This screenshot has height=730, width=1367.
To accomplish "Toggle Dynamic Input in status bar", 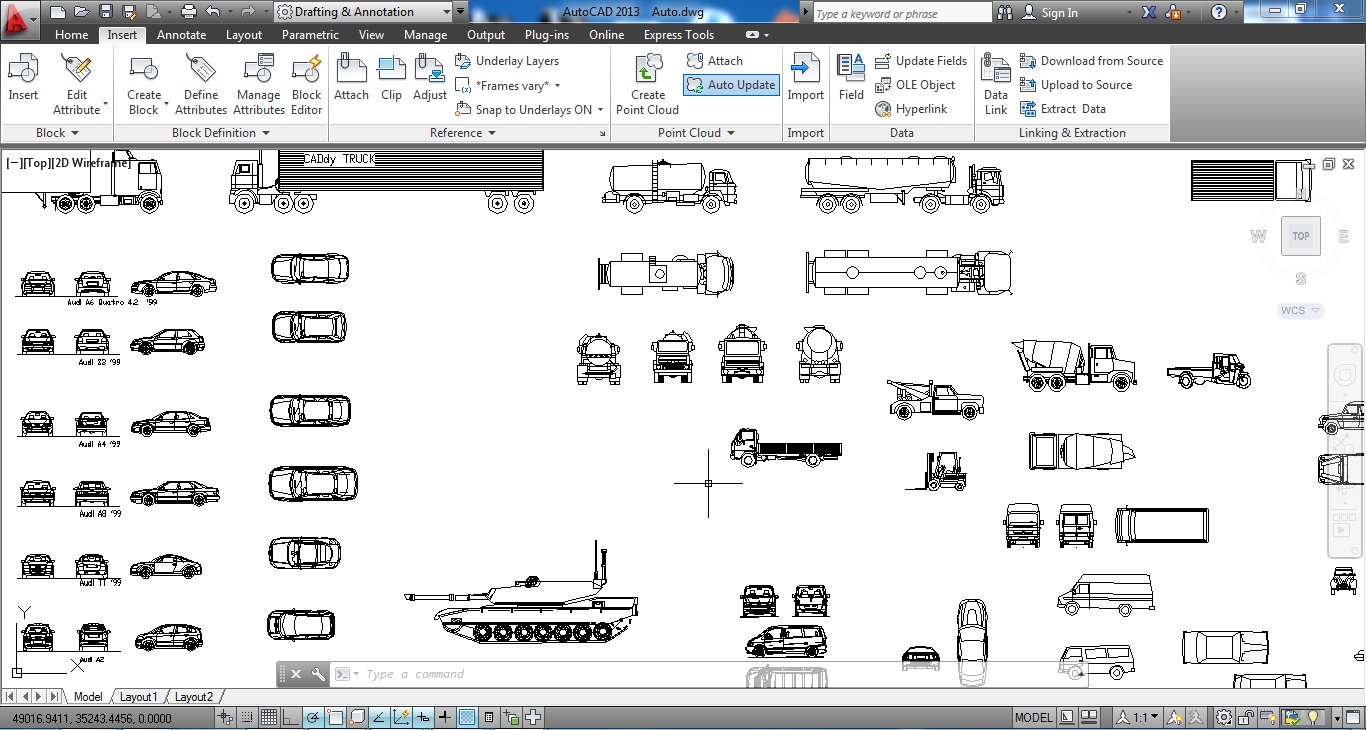I will point(423,717).
